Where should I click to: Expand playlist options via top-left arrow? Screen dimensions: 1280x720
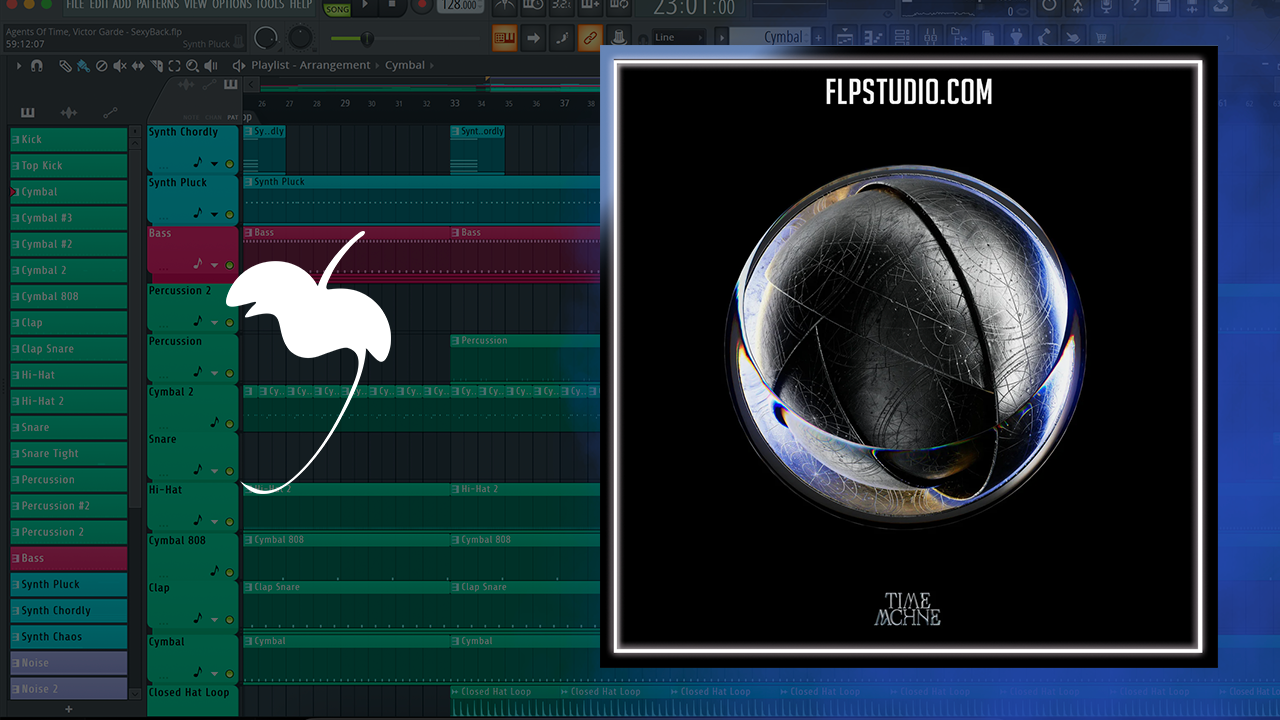18,66
